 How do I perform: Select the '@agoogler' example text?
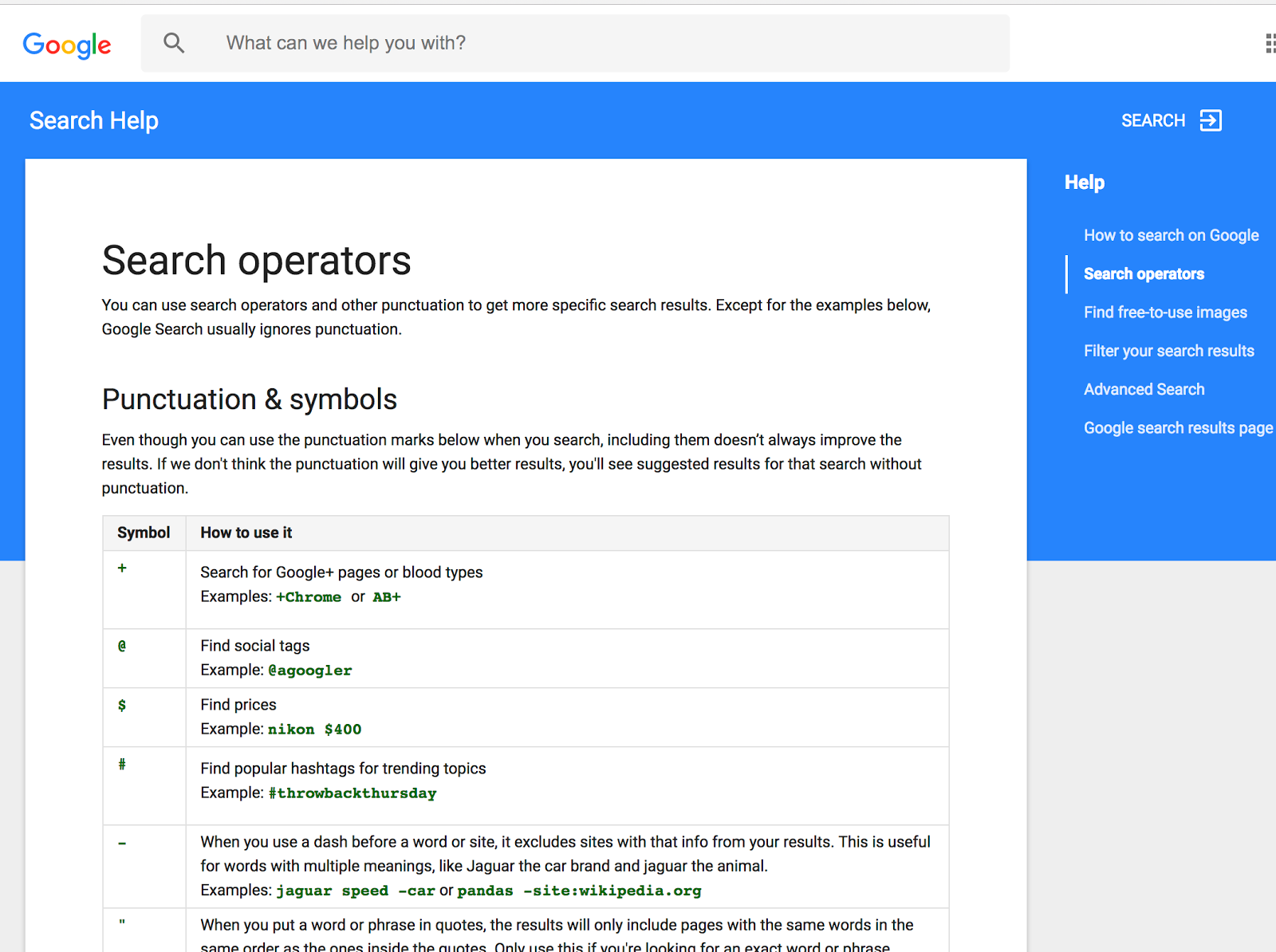[310, 670]
